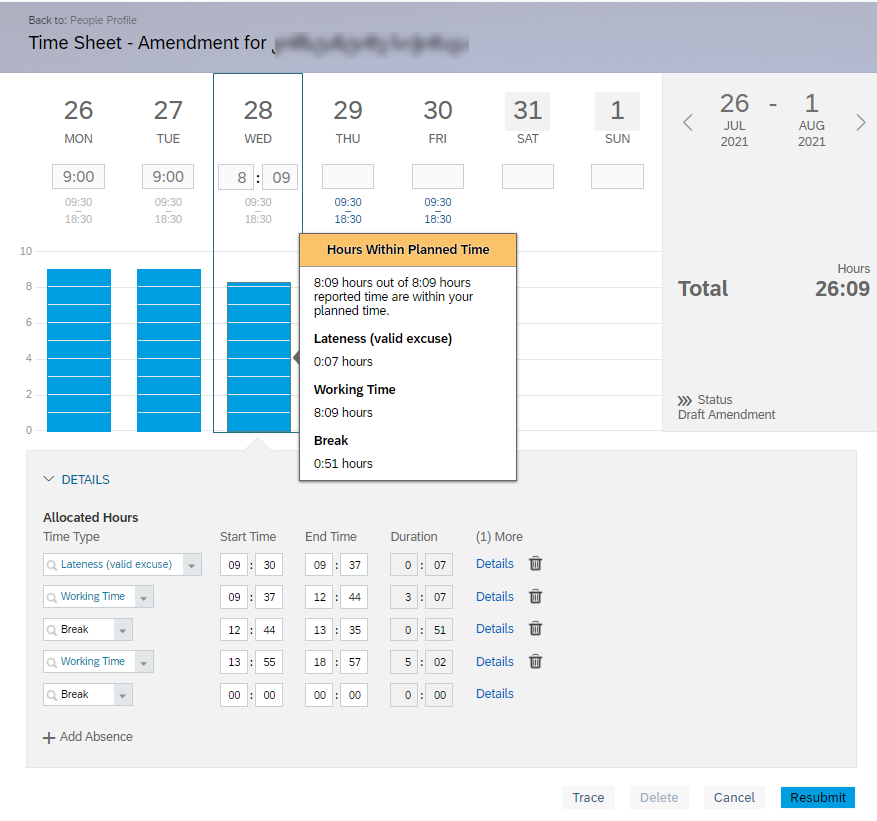Image resolution: width=877 pixels, height=821 pixels.
Task: Click the Status chevrons icon
Action: point(685,400)
